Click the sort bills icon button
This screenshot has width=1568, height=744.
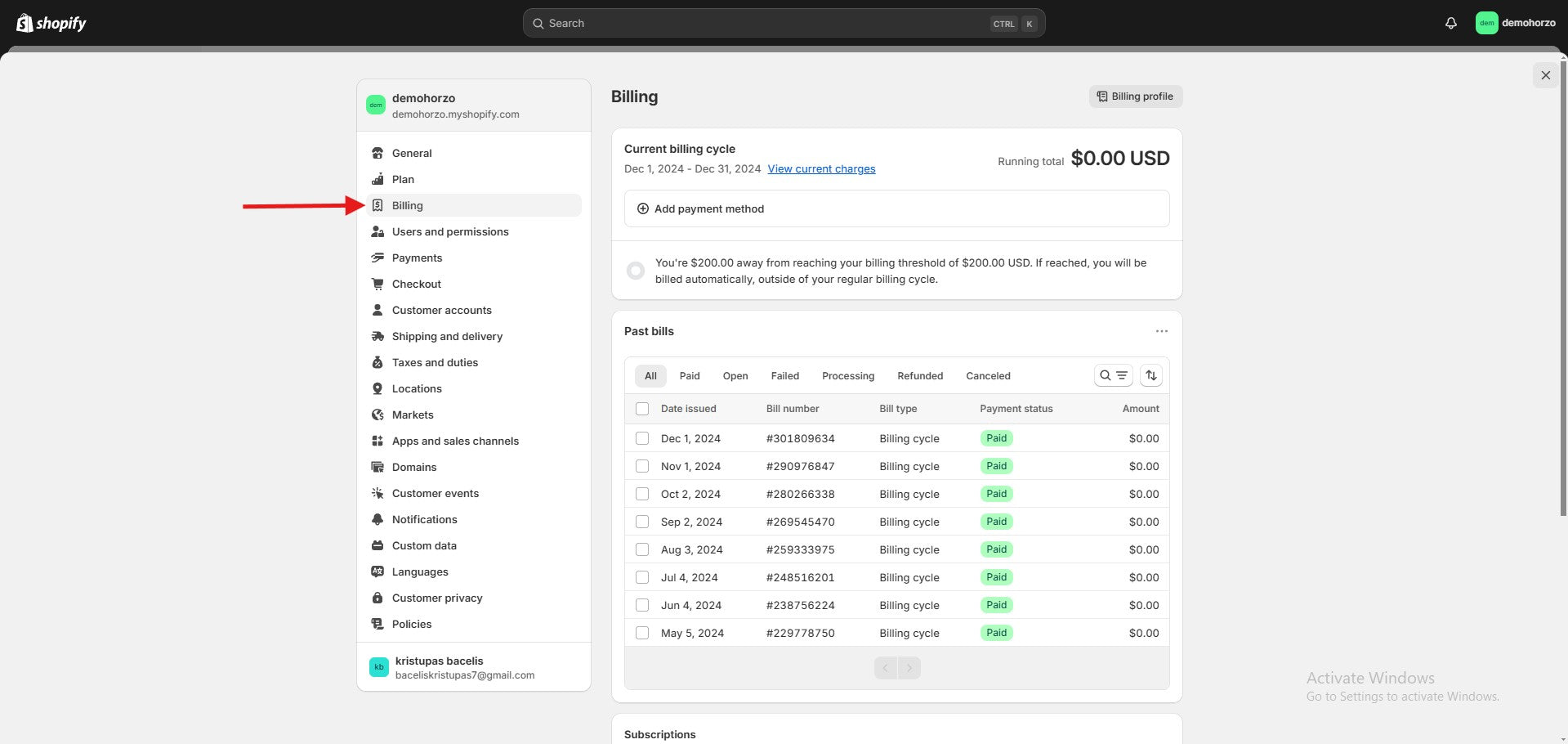(x=1150, y=375)
